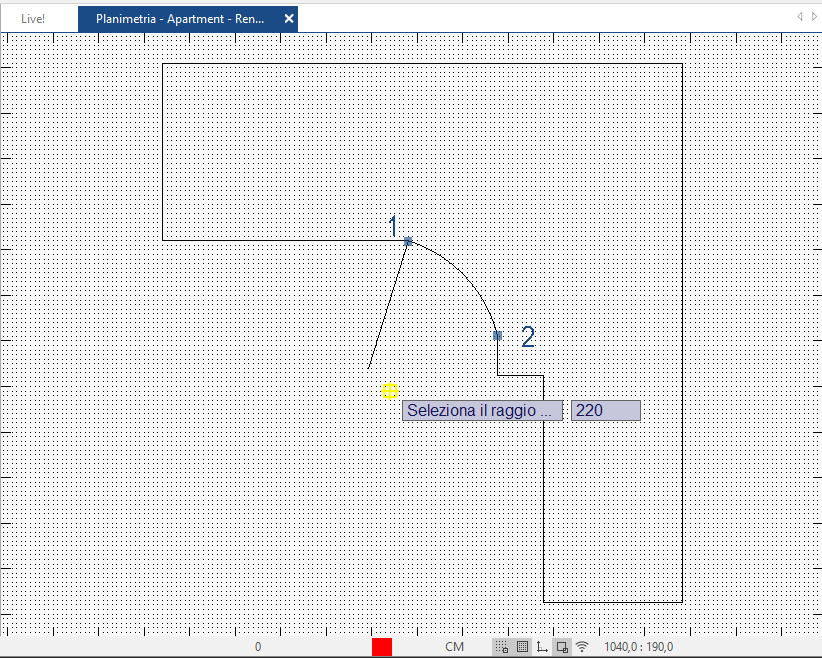
Task: Click arc handle point 1
Action: (408, 241)
